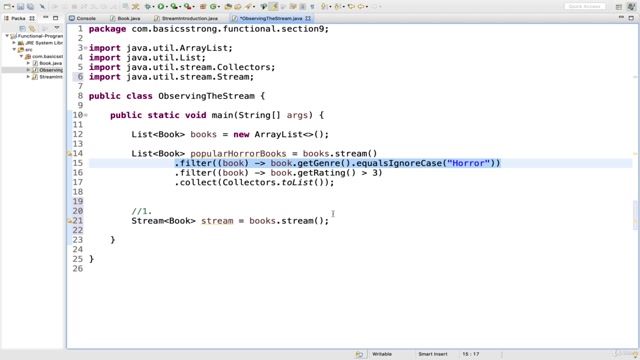Image resolution: width=640 pixels, height=360 pixels.
Task: Select Book.java in Package Explorer
Action: click(47, 63)
